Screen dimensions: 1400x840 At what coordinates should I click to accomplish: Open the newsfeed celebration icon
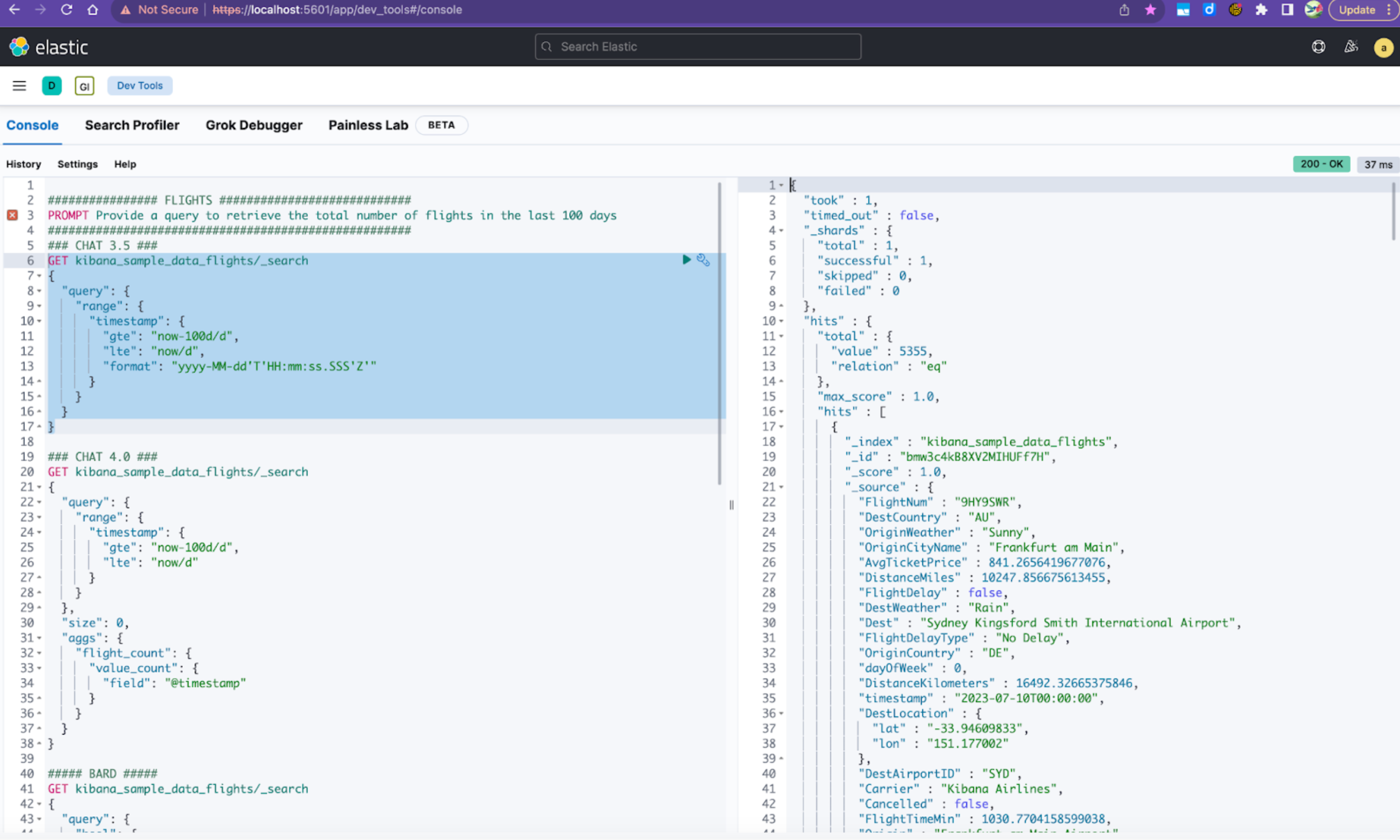coord(1351,47)
